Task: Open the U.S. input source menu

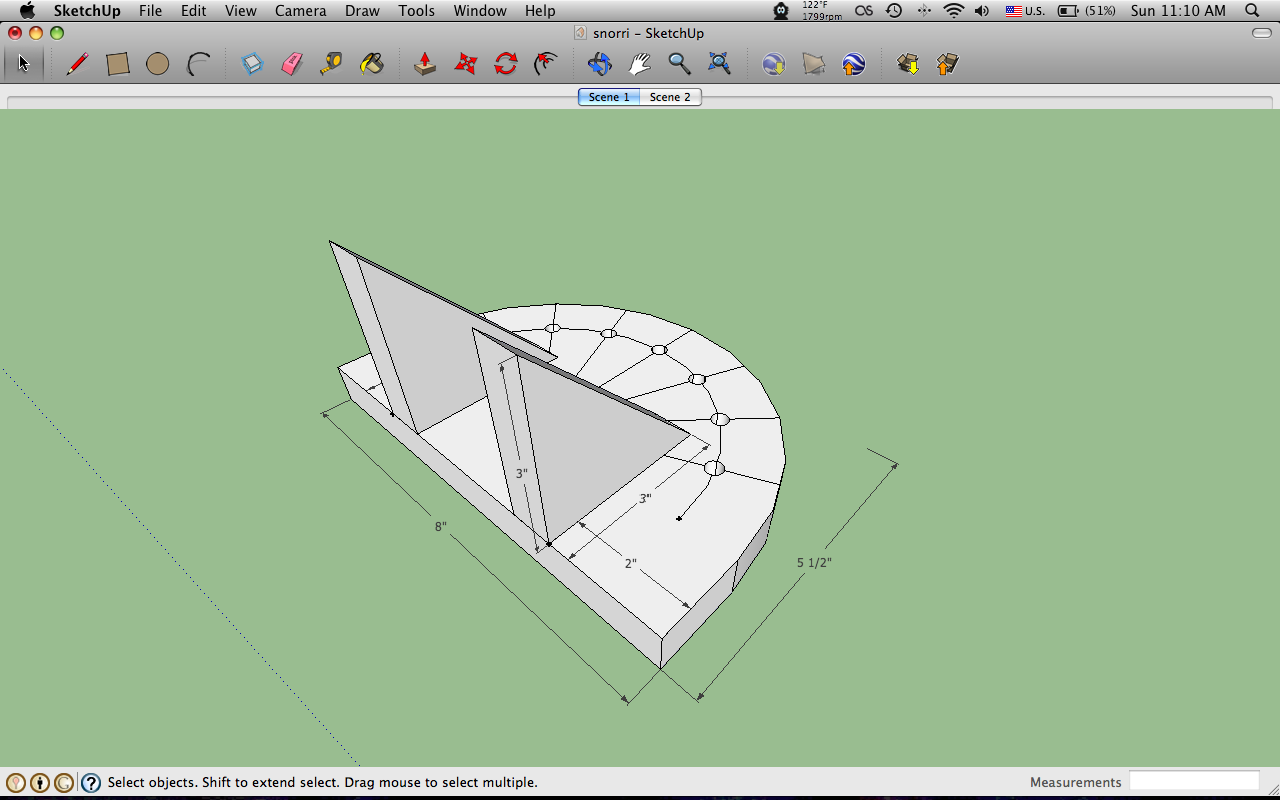Action: click(x=1025, y=11)
